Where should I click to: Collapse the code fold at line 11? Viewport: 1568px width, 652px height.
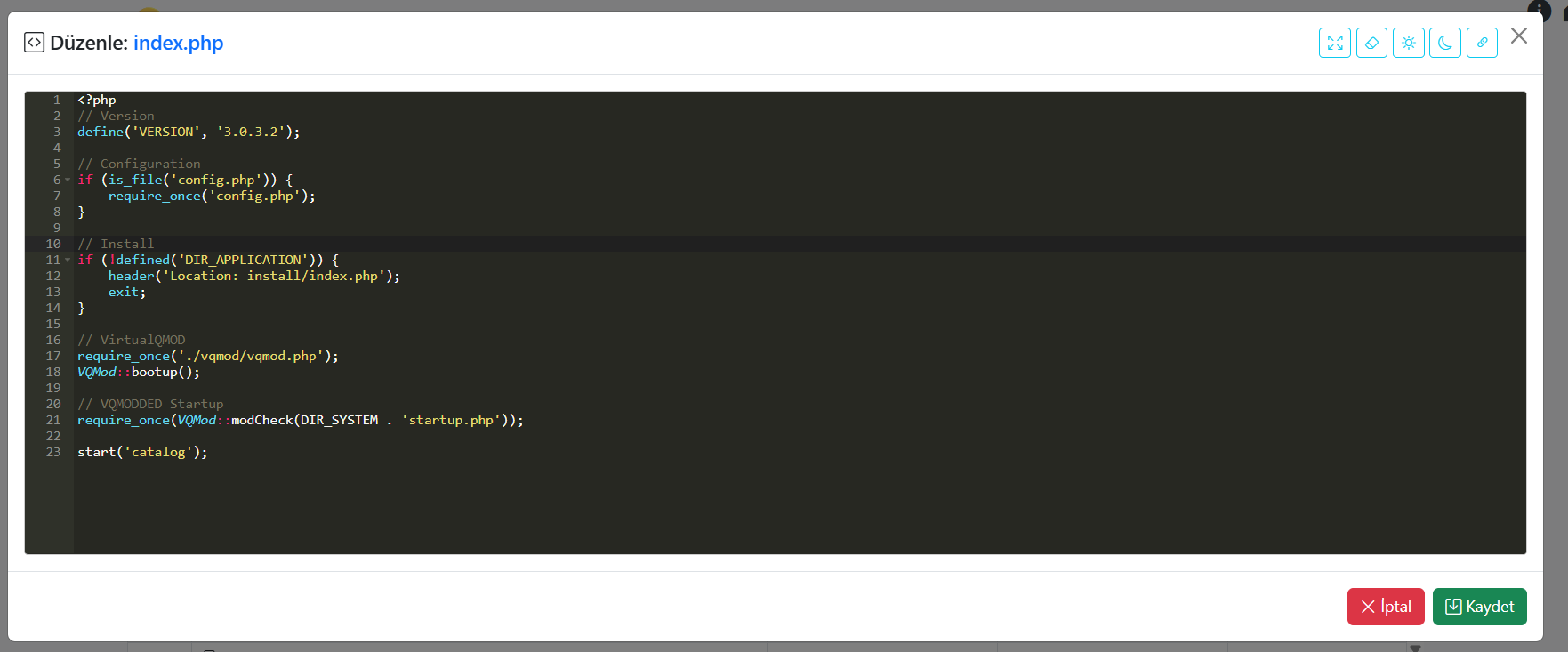tap(68, 260)
